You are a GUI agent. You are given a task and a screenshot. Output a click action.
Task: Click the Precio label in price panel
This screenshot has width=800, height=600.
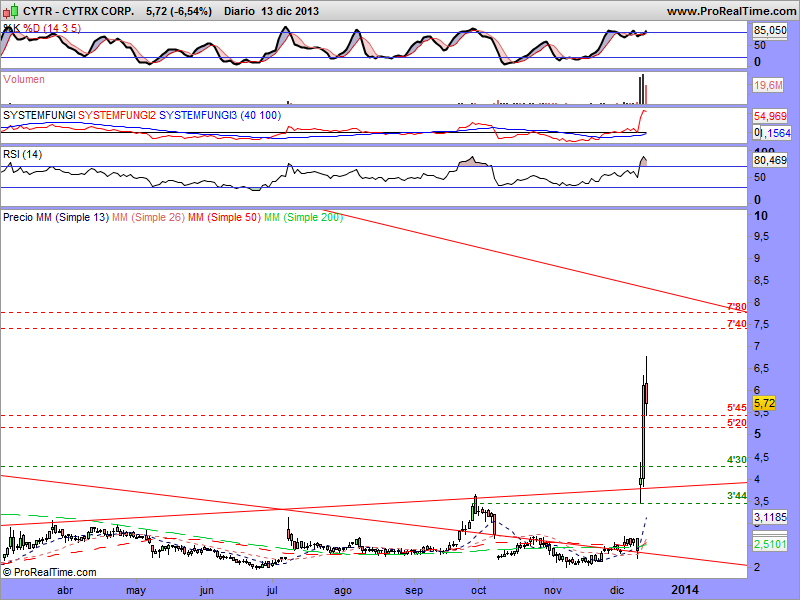(18, 217)
